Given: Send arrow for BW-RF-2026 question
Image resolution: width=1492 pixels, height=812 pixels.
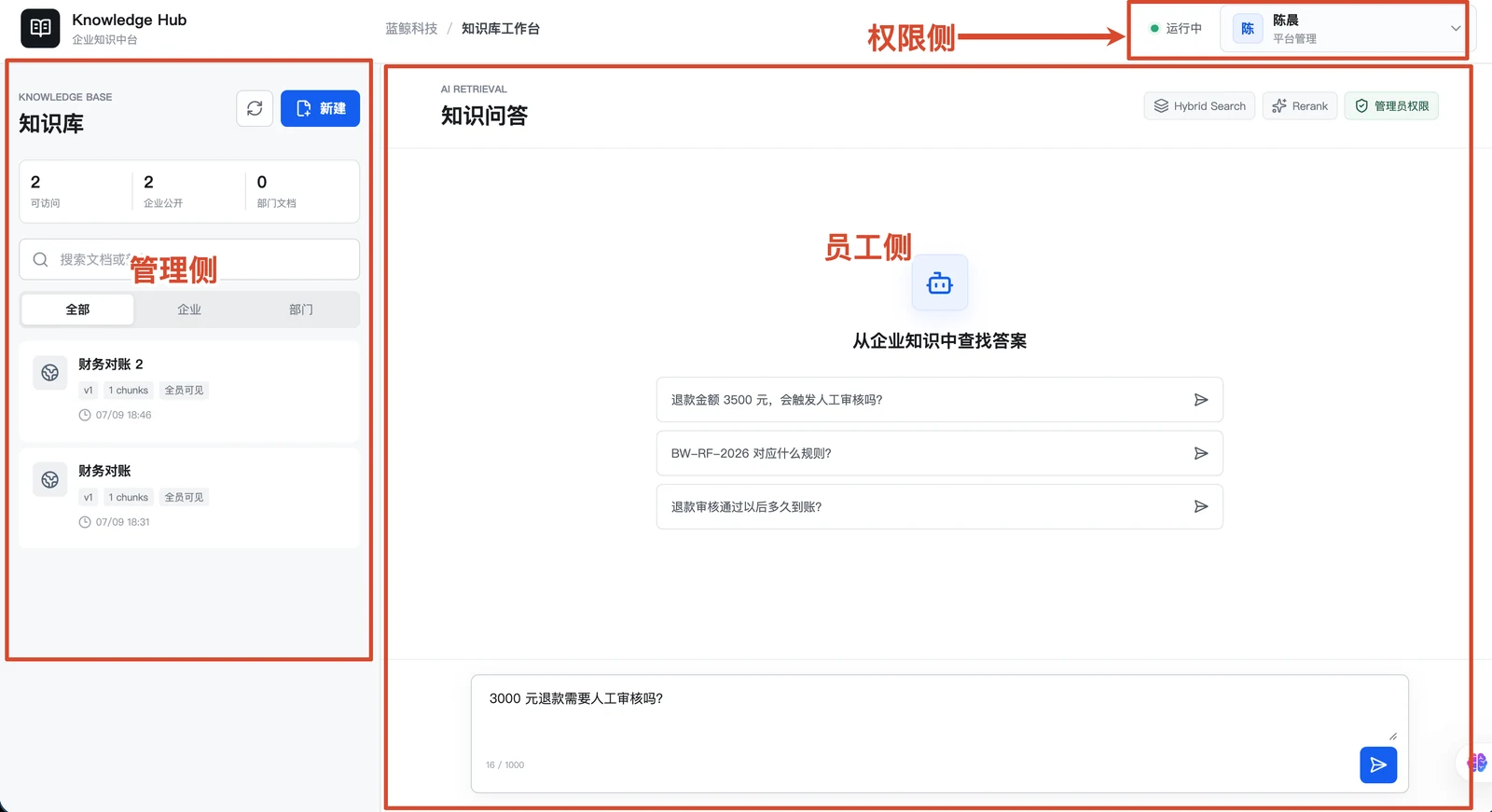Looking at the screenshot, I should [x=1201, y=453].
